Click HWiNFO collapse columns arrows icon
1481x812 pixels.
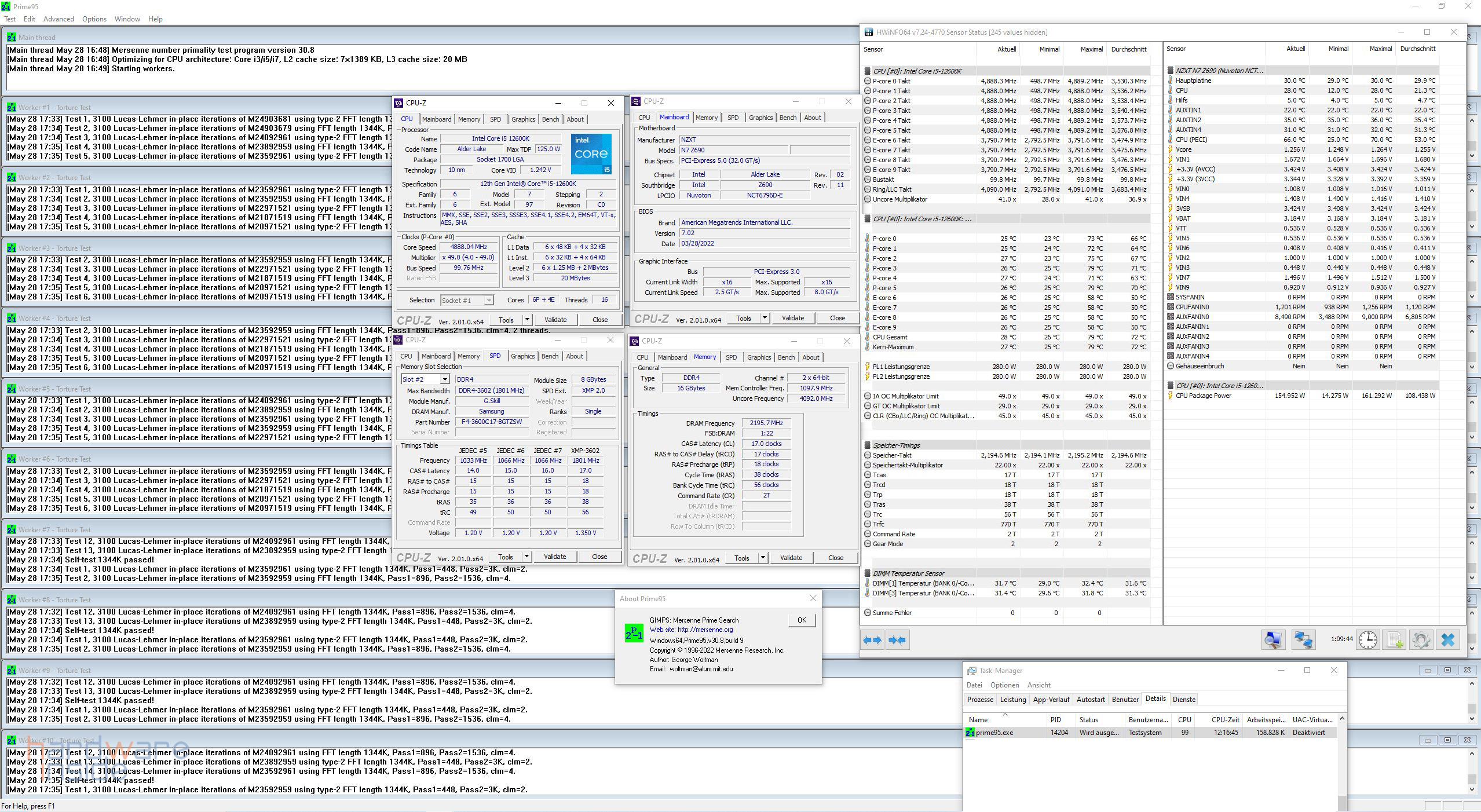tap(897, 640)
